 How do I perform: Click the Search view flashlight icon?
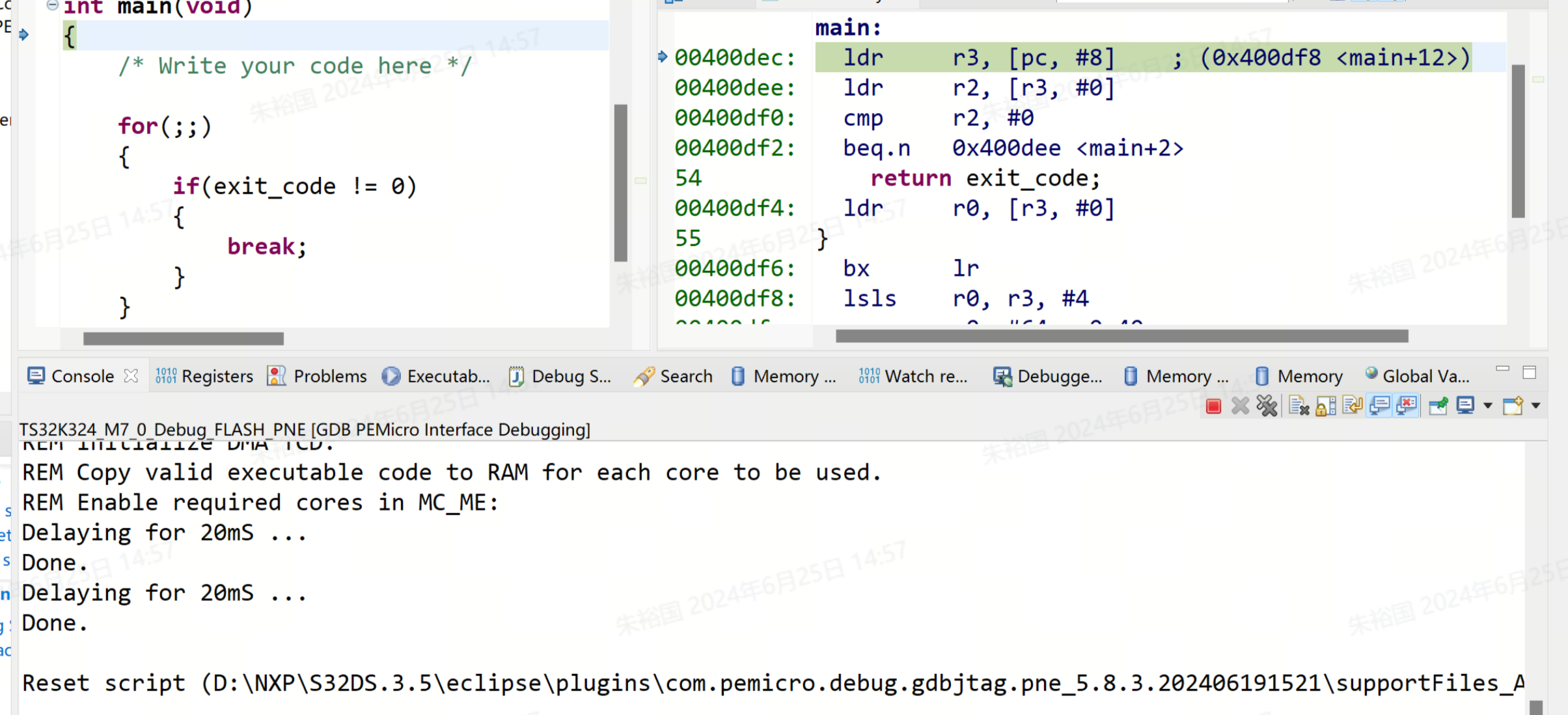(644, 376)
